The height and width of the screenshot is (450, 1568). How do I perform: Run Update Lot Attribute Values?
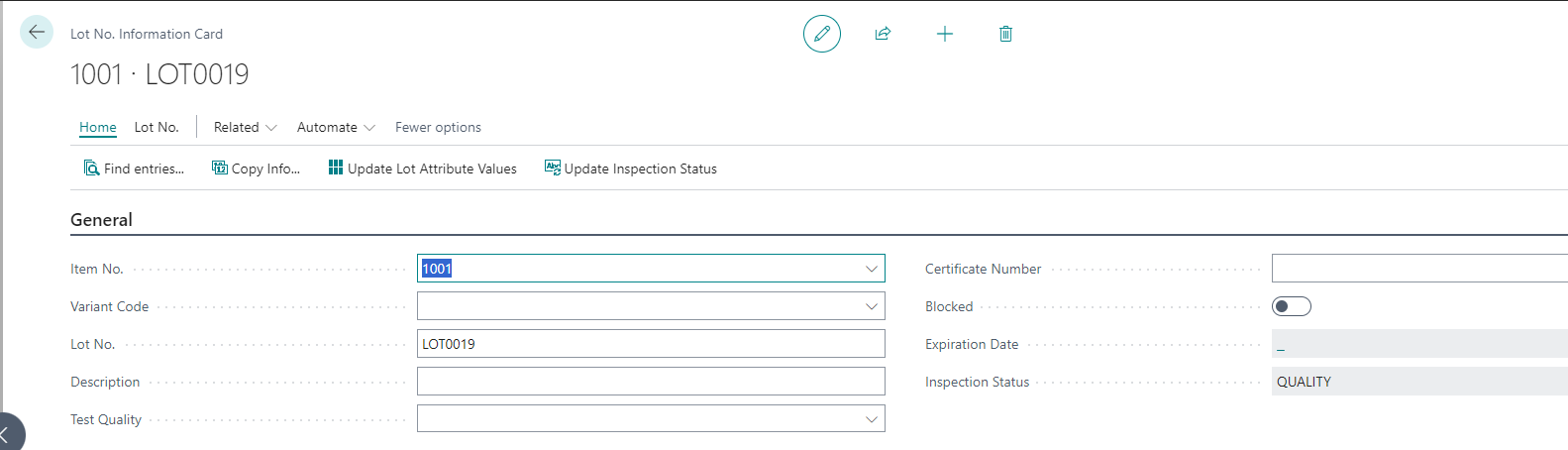(423, 169)
